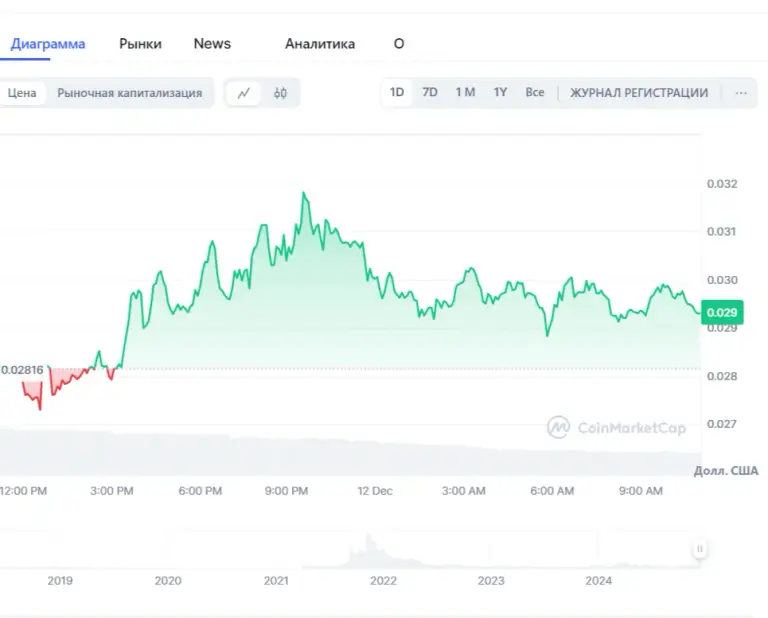Click the 2024 year on overview timeline
Image resolution: width=768 pixels, height=618 pixels.
click(599, 581)
